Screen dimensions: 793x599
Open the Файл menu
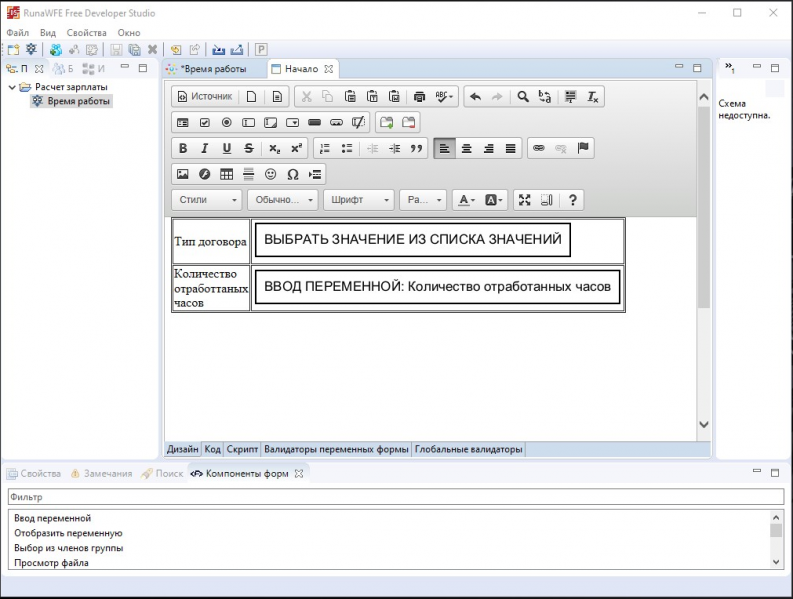click(17, 33)
